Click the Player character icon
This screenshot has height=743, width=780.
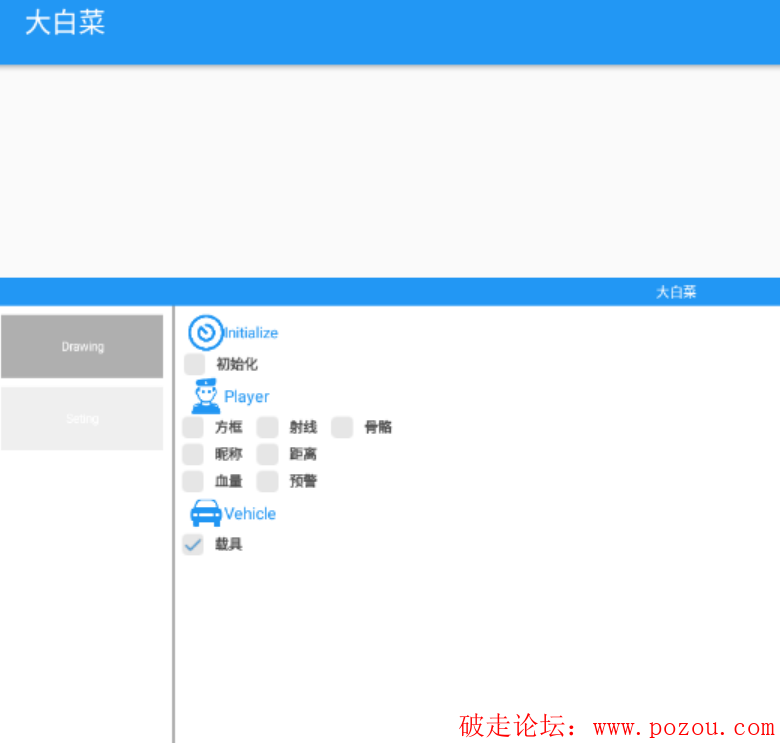tap(205, 396)
